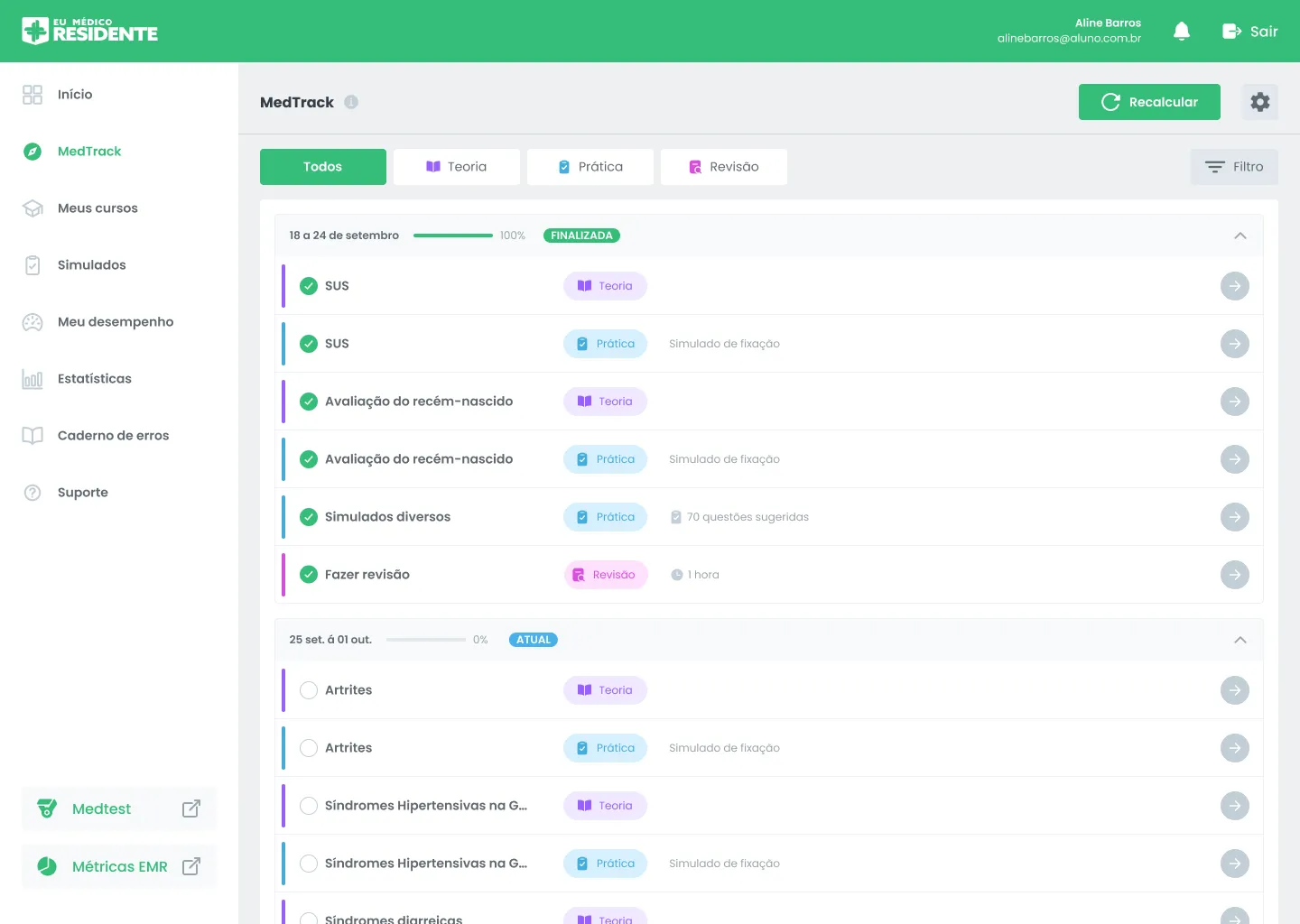Uncheck Avaliação do recém-nascido Prática check
This screenshot has height=924, width=1300.
pos(309,459)
